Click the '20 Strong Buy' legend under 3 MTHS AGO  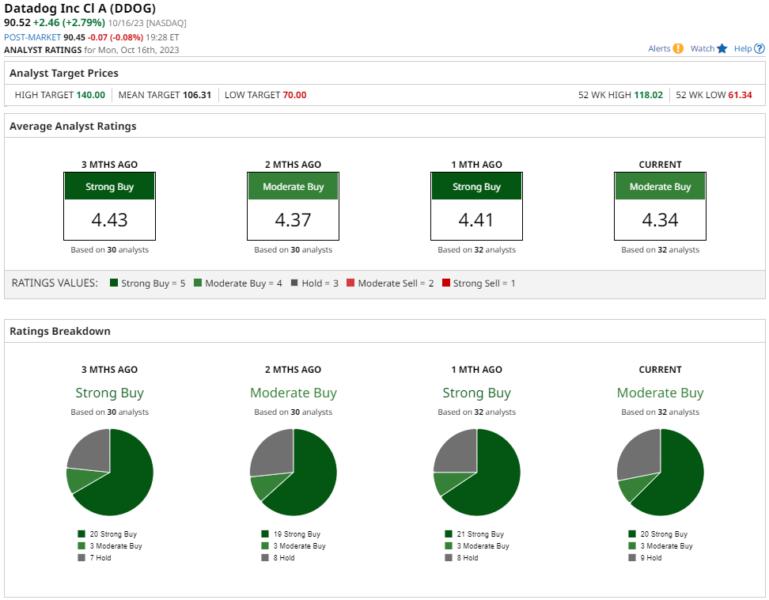tap(107, 534)
